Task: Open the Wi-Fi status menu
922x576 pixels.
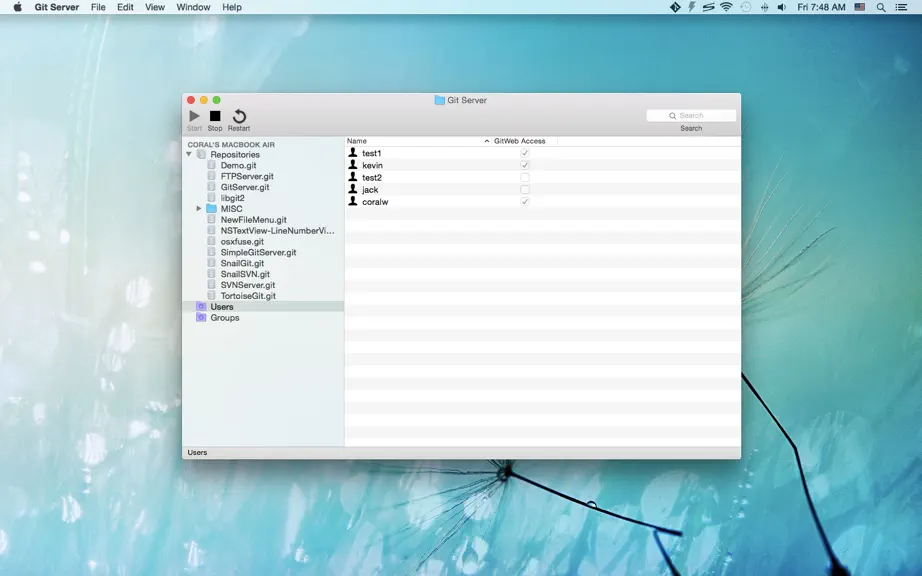Action: (726, 7)
